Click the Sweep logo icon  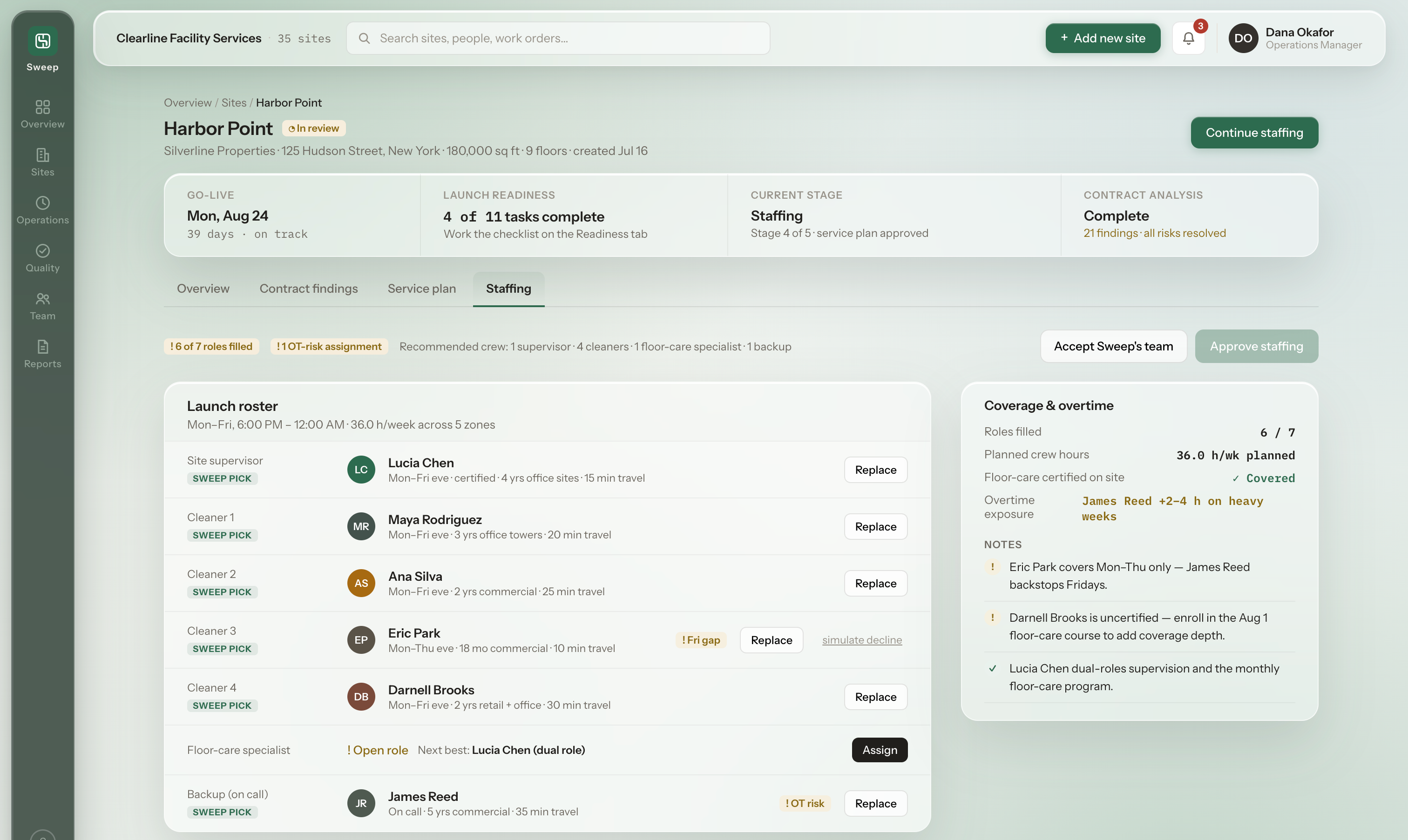[42, 41]
